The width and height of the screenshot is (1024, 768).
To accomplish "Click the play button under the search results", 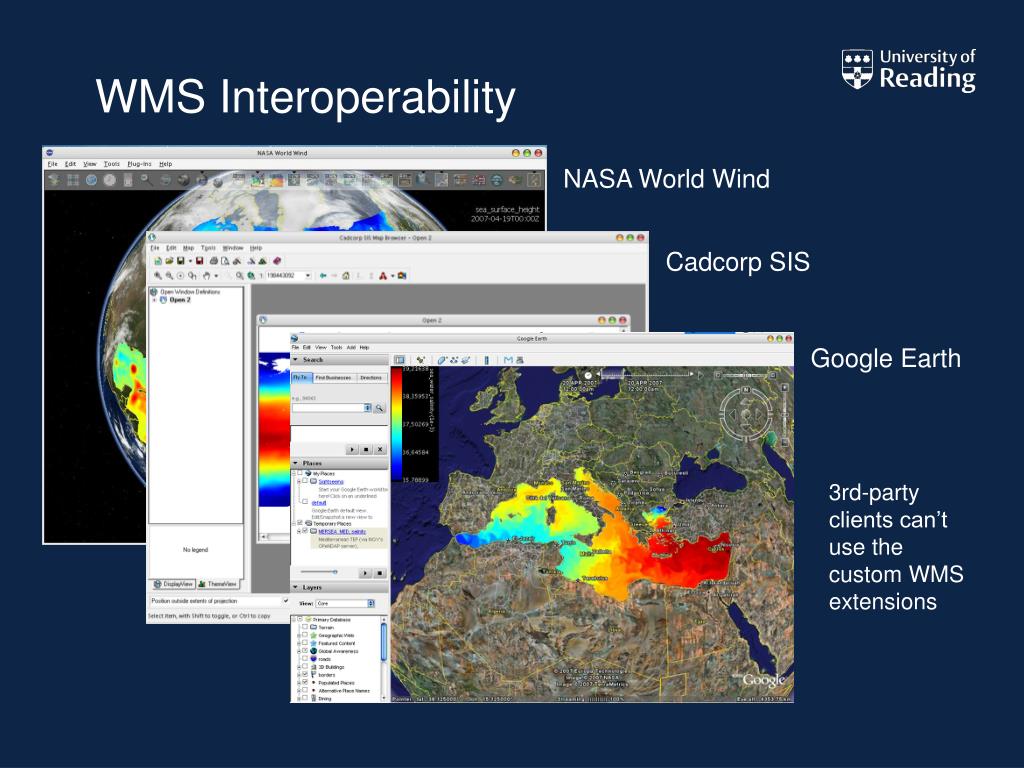I will pos(353,449).
